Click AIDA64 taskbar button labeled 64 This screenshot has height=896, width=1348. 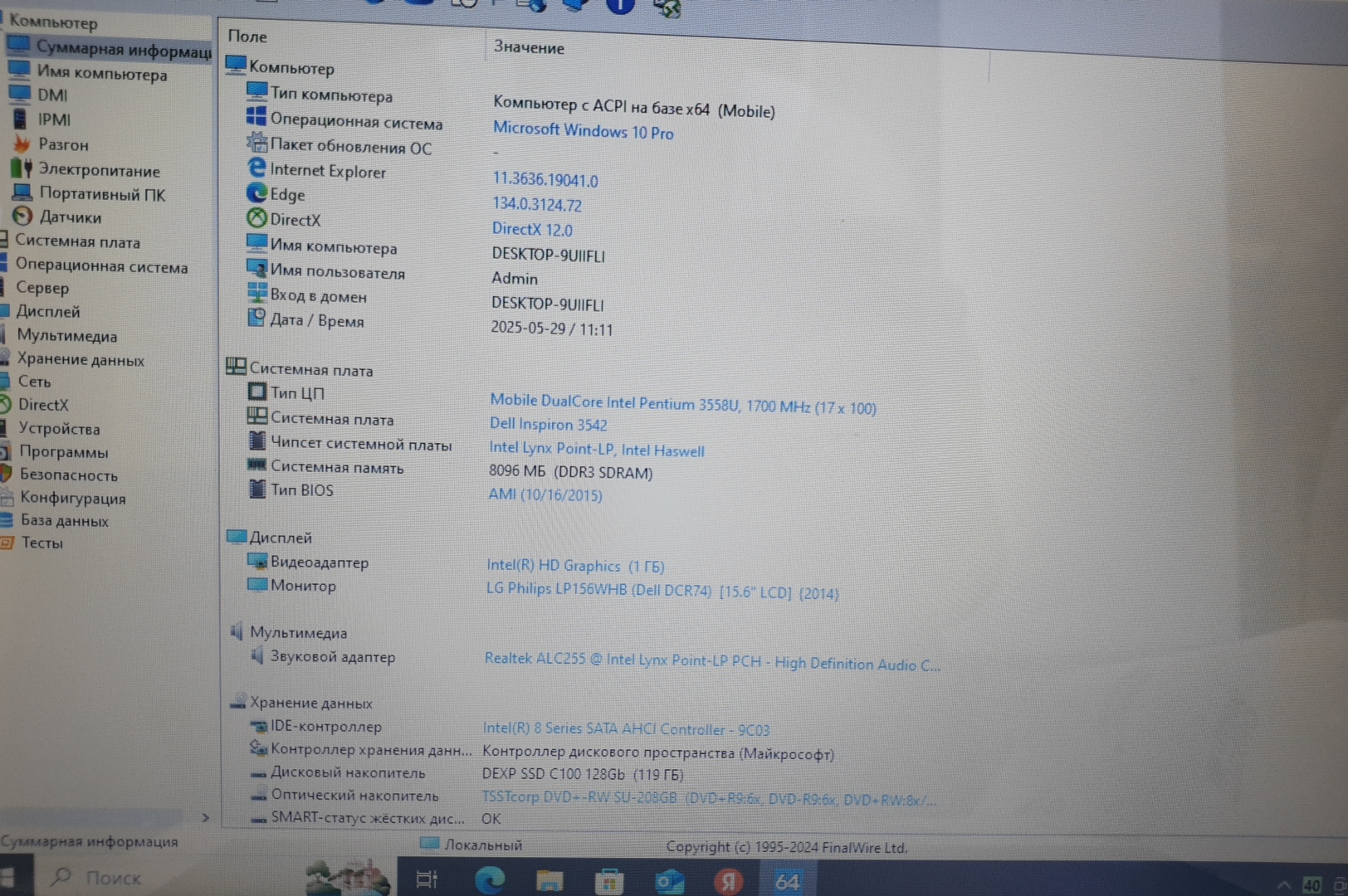tap(787, 881)
